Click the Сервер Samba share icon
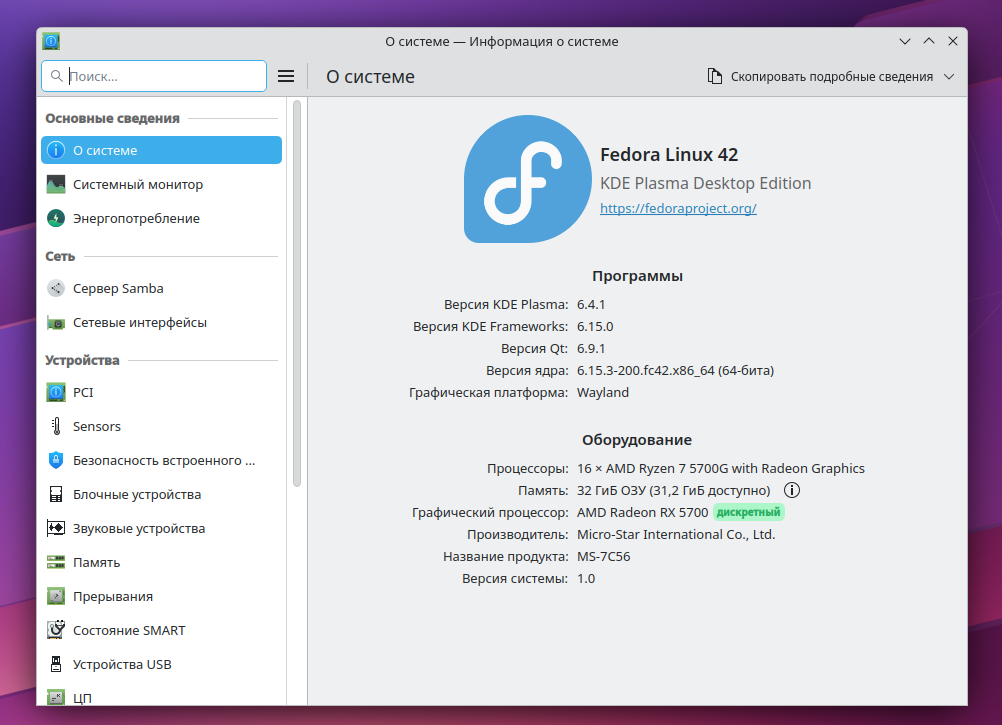Image resolution: width=1002 pixels, height=725 pixels. tap(56, 289)
